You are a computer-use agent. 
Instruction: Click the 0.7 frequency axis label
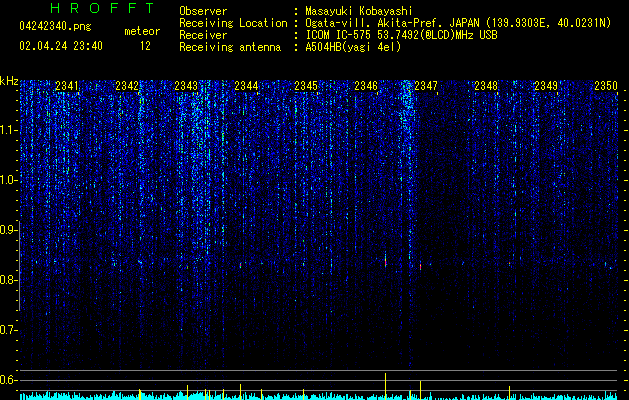tap(8, 330)
